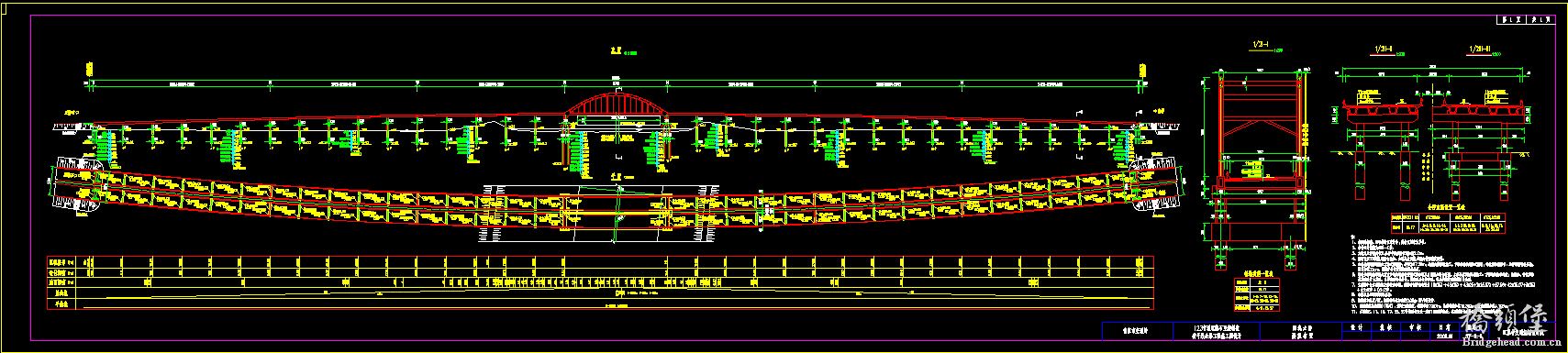The width and height of the screenshot is (1568, 353).
Task: Select the 1/2 II-II section title label
Action: click(x=1383, y=49)
